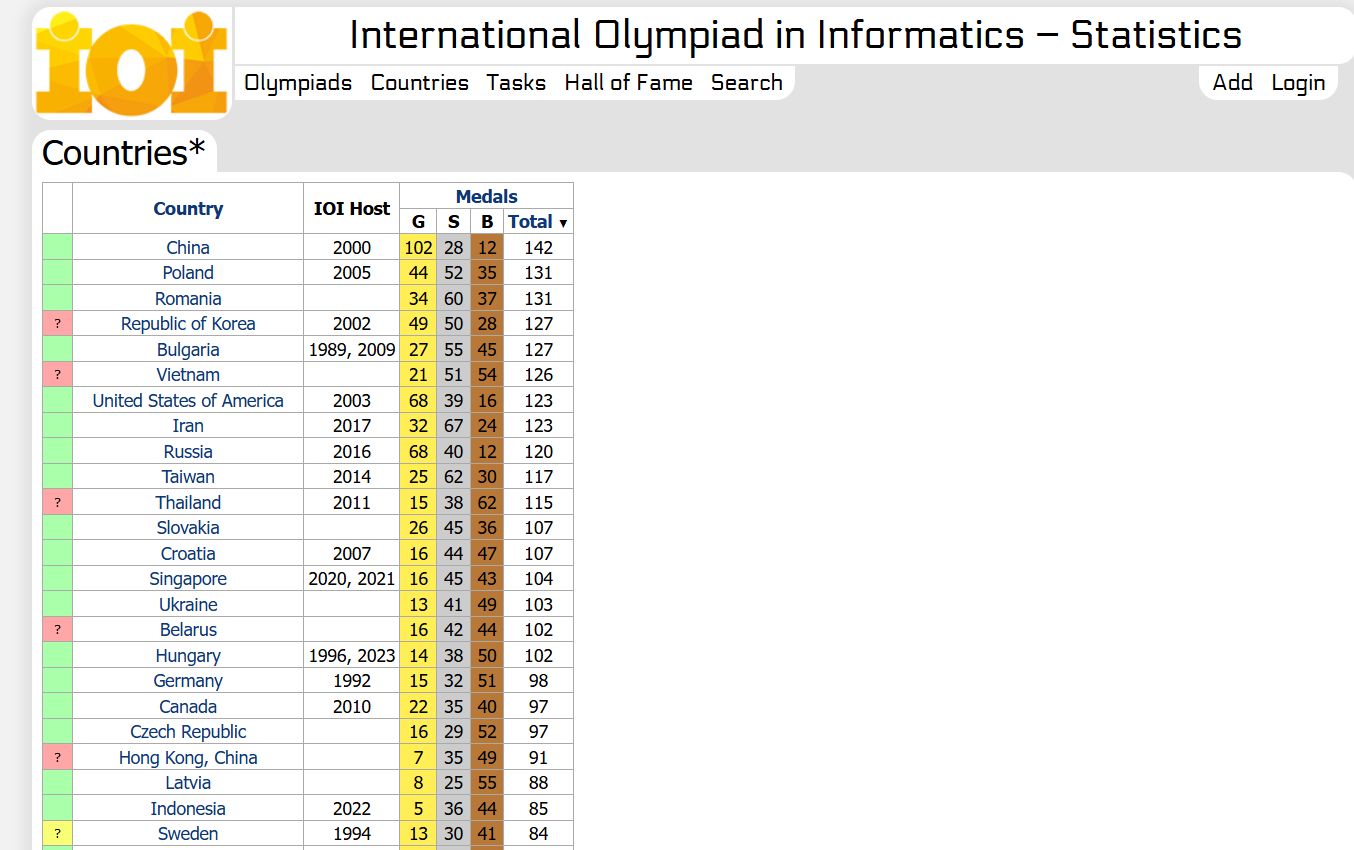Open the Latvia country link
The width and height of the screenshot is (1354, 850).
pos(188,783)
